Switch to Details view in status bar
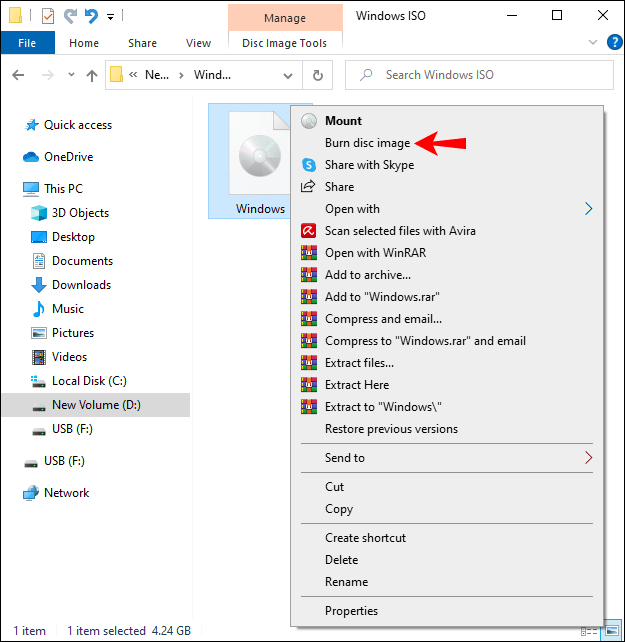 pyautogui.click(x=589, y=631)
